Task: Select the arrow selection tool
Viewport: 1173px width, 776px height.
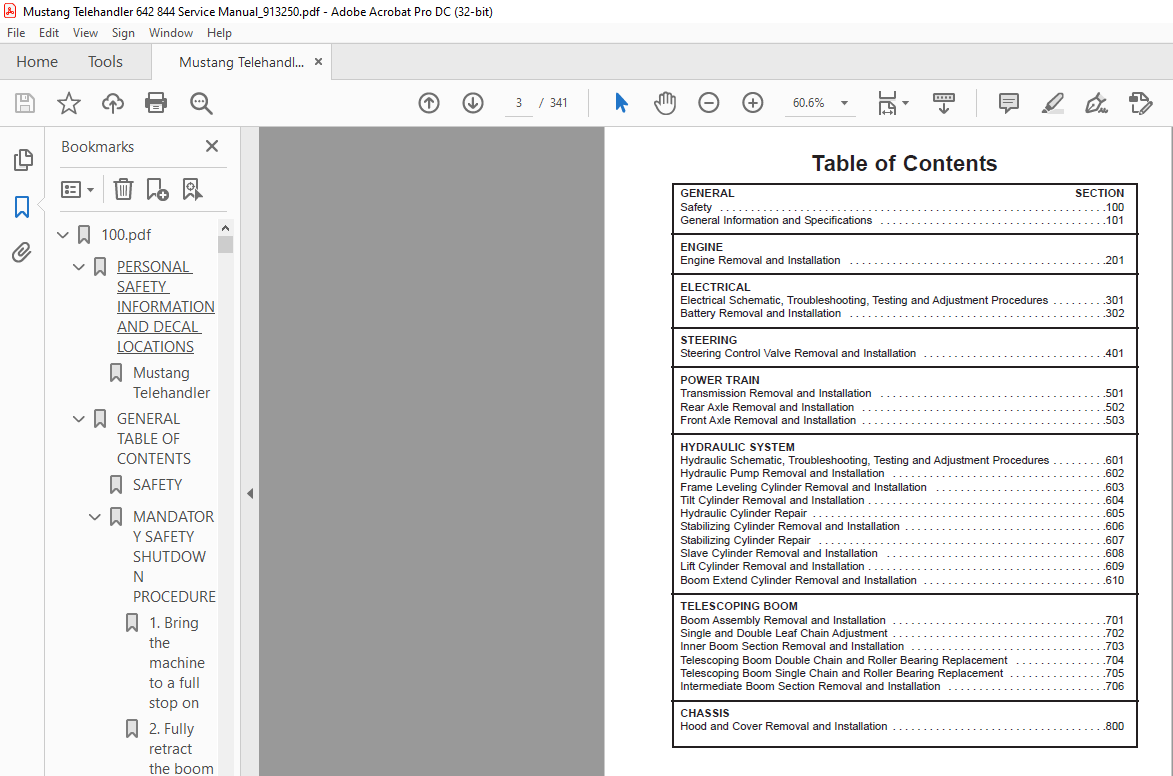Action: point(621,103)
